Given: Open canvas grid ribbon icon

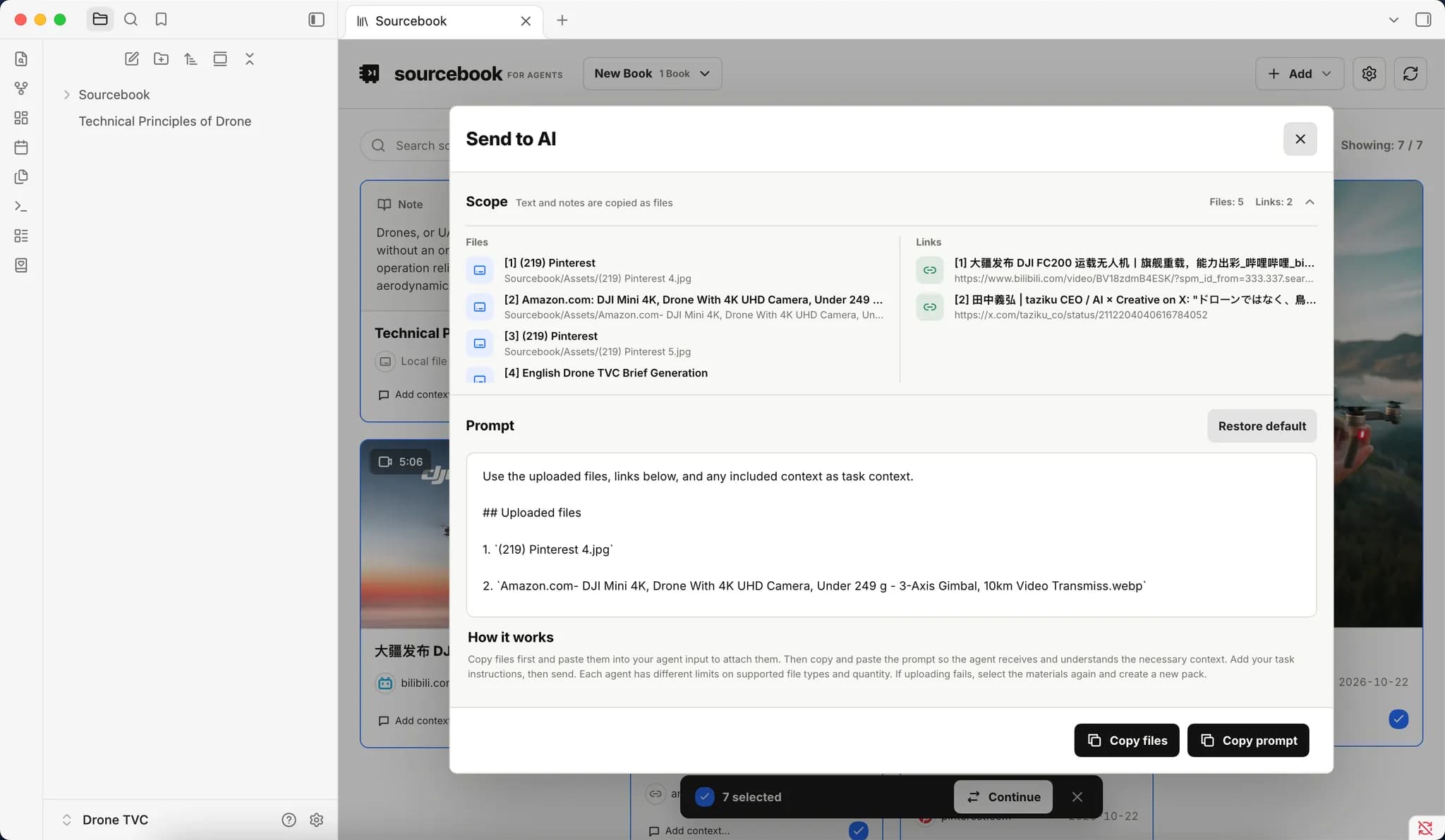Looking at the screenshot, I should point(21,118).
